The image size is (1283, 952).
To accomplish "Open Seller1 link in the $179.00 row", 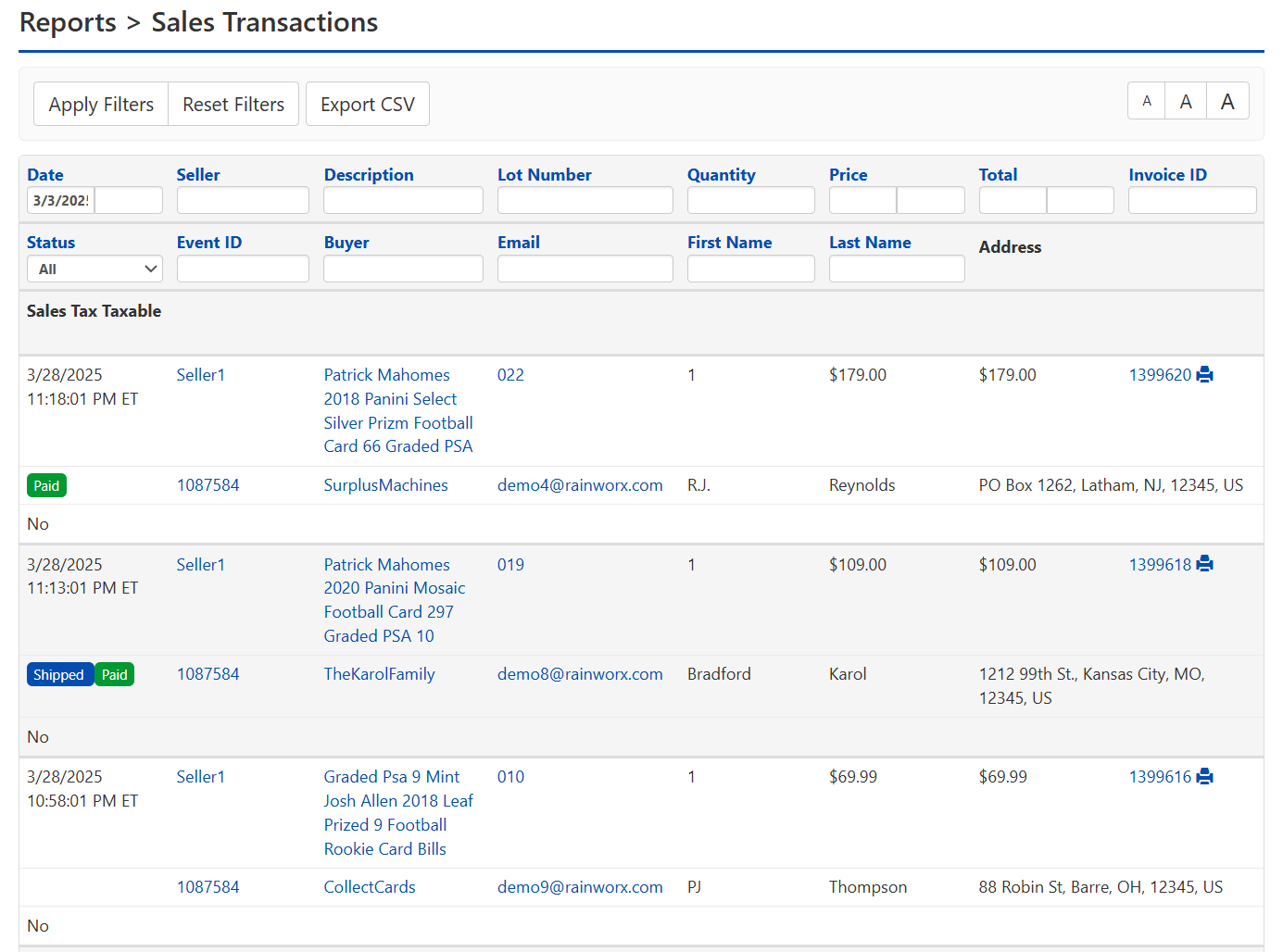I will pyautogui.click(x=201, y=375).
